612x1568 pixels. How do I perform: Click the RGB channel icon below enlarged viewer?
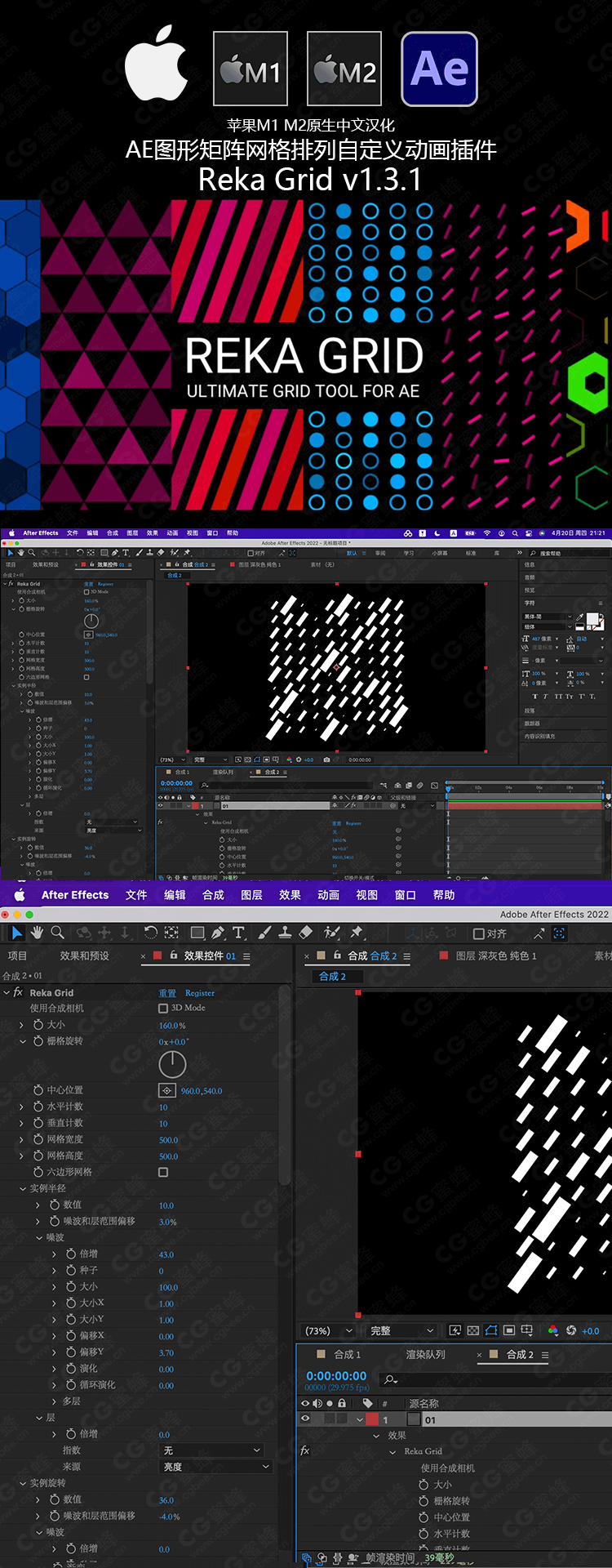(553, 1330)
